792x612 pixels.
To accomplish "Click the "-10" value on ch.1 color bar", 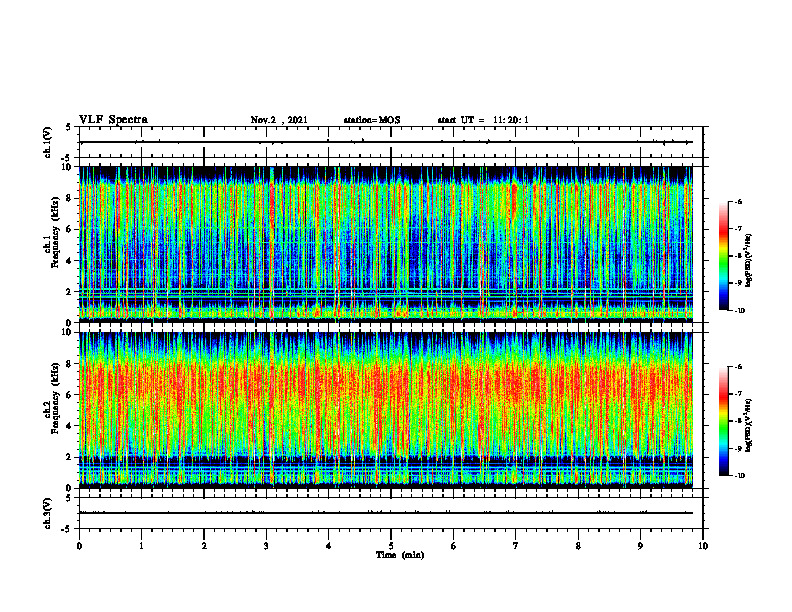I will 739,311.
